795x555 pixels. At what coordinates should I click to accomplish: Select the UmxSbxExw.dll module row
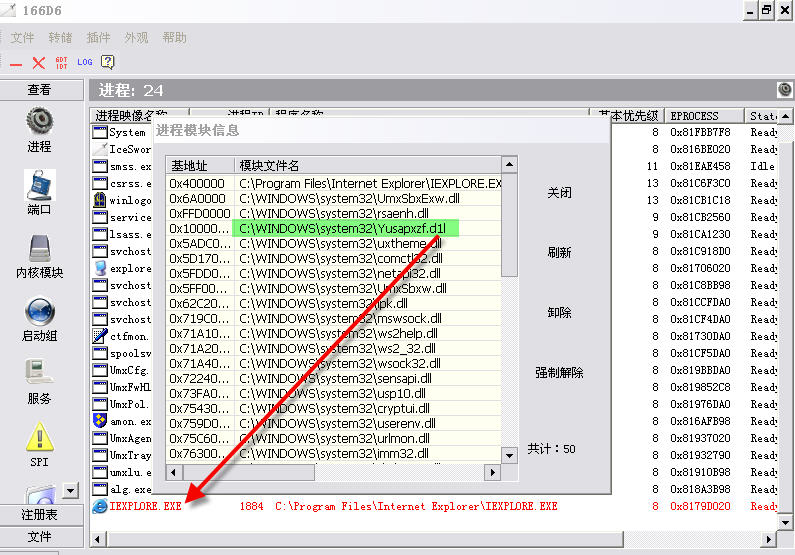pyautogui.click(x=334, y=199)
